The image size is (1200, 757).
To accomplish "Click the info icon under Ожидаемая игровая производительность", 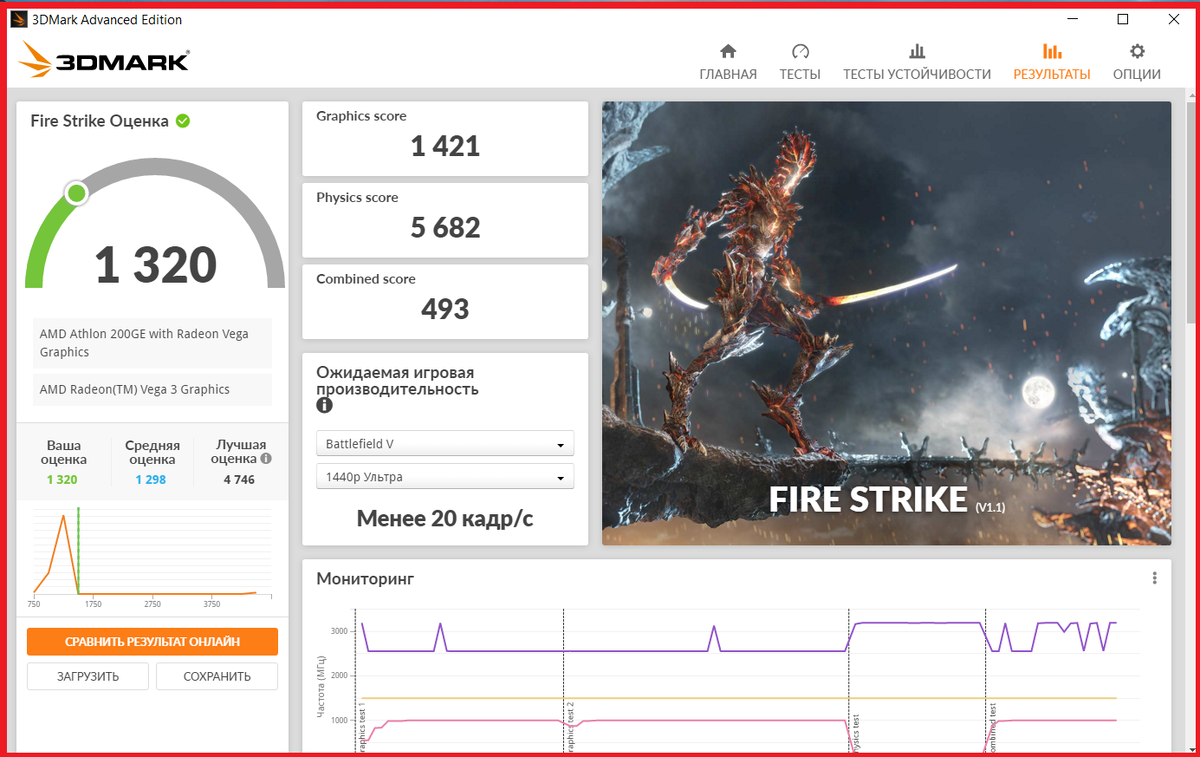I will click(324, 405).
